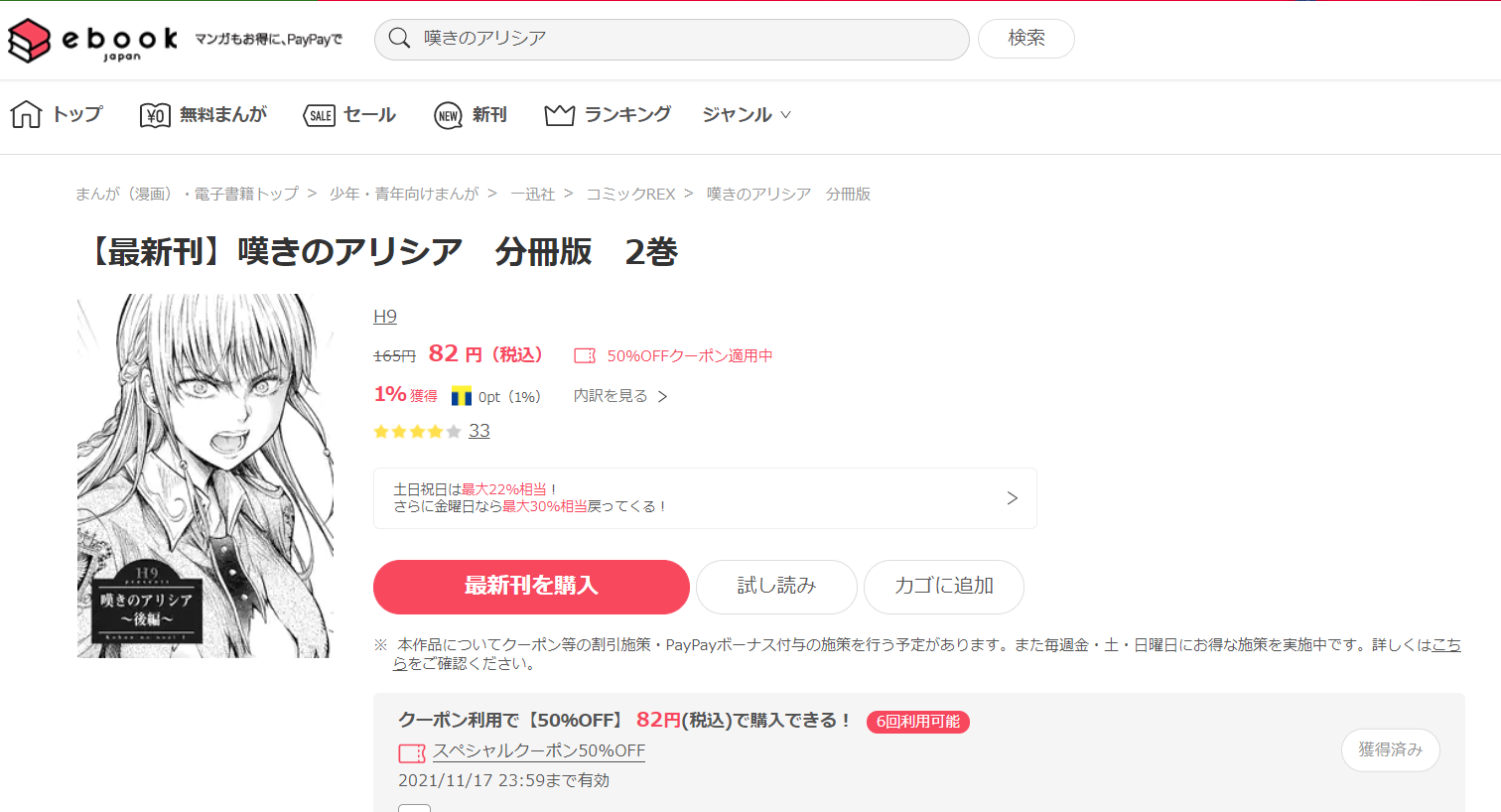The height and width of the screenshot is (812, 1501).
Task: Click the 最新刊を購入 purchase button
Action: coord(531,587)
